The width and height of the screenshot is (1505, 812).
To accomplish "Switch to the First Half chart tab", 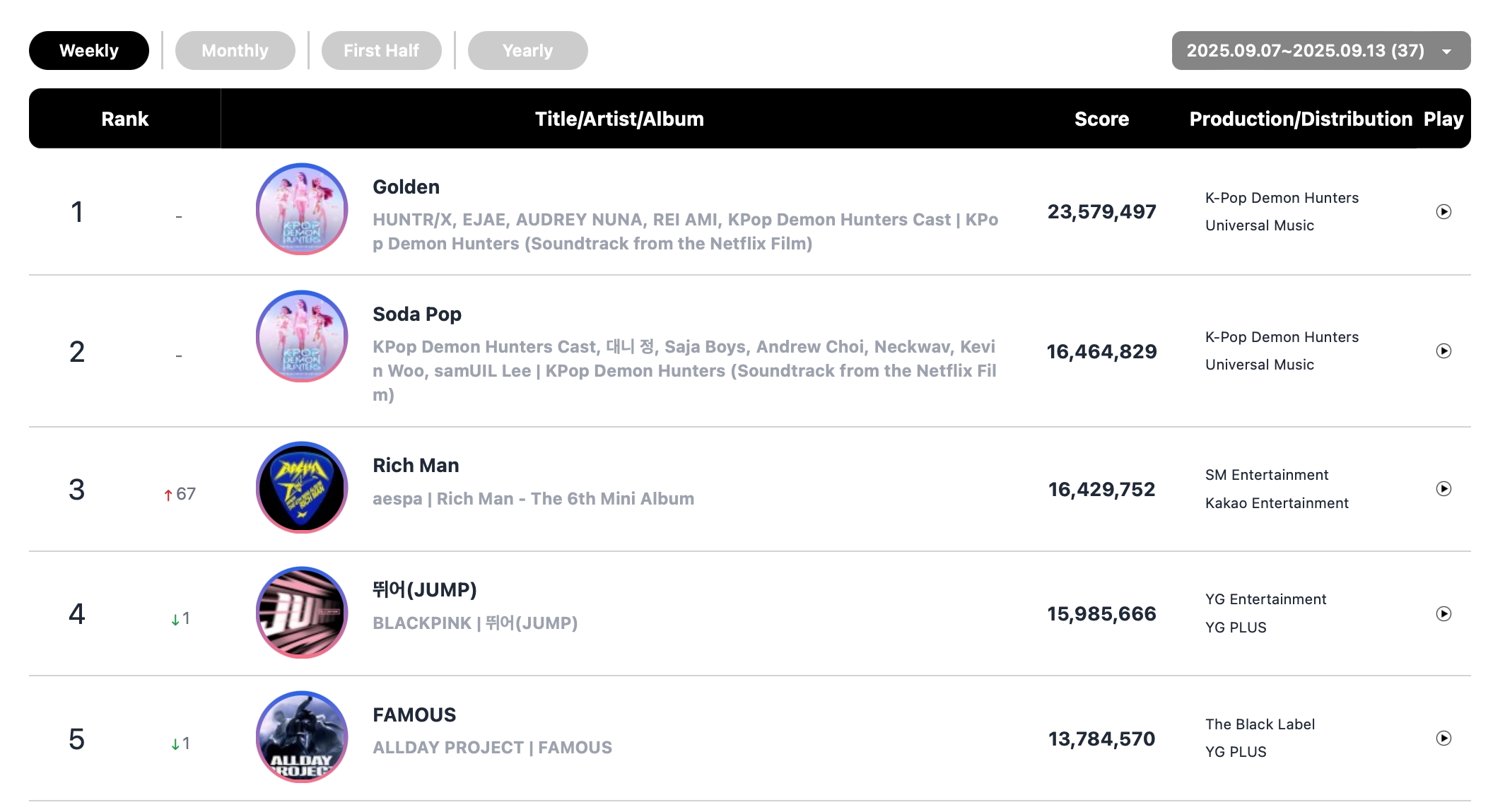I will [381, 51].
